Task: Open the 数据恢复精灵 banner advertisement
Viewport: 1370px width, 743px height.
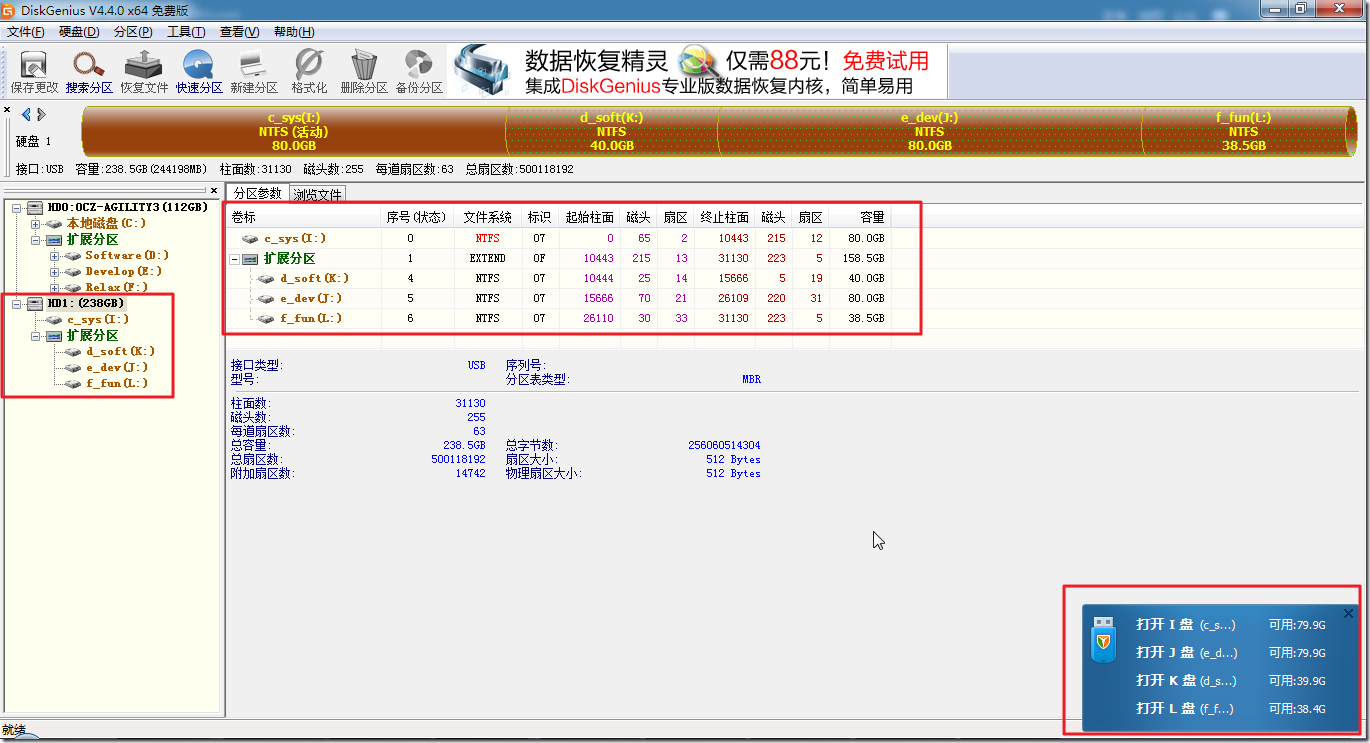Action: (697, 72)
